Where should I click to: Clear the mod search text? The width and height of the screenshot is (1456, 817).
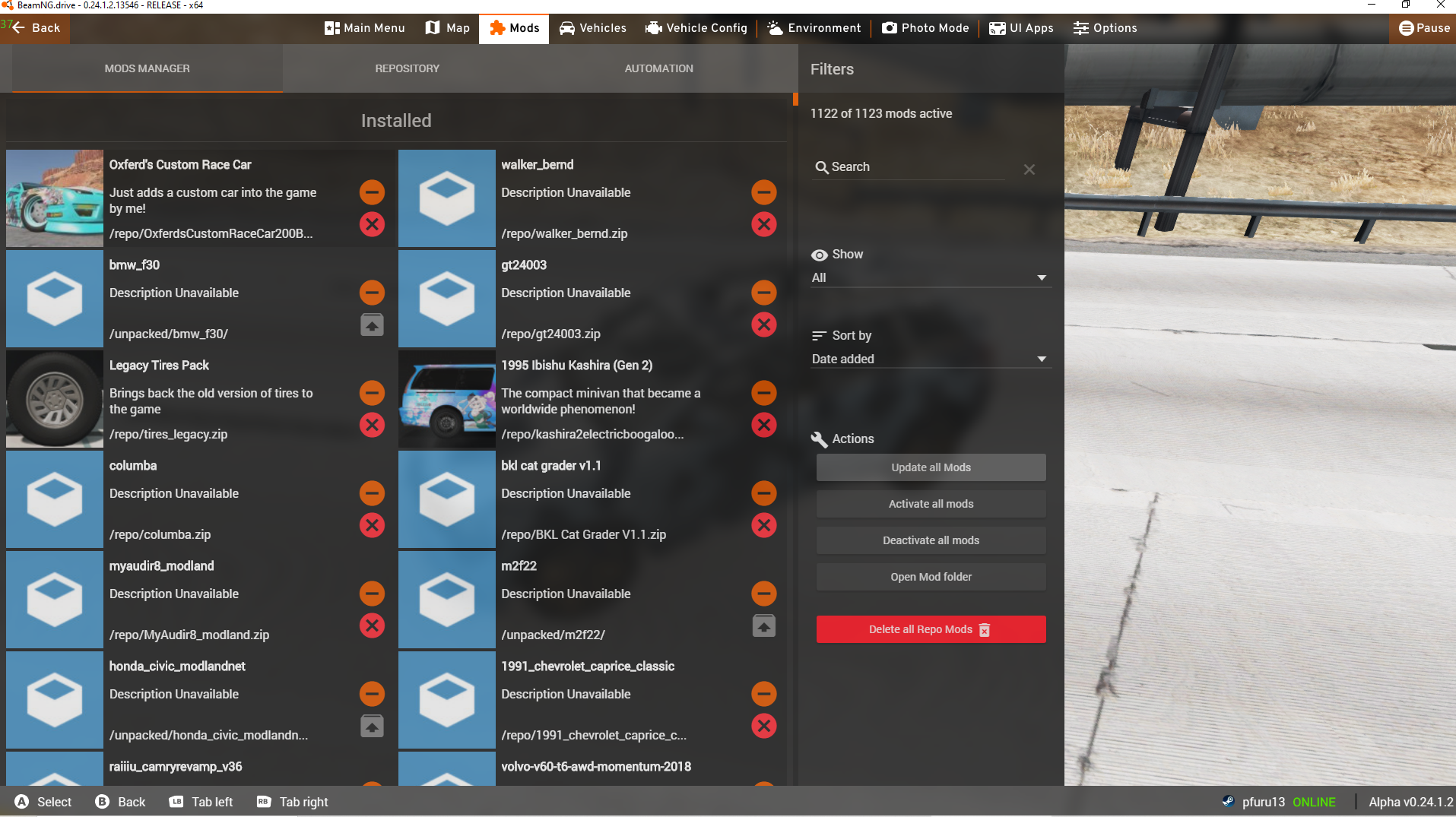click(1029, 169)
